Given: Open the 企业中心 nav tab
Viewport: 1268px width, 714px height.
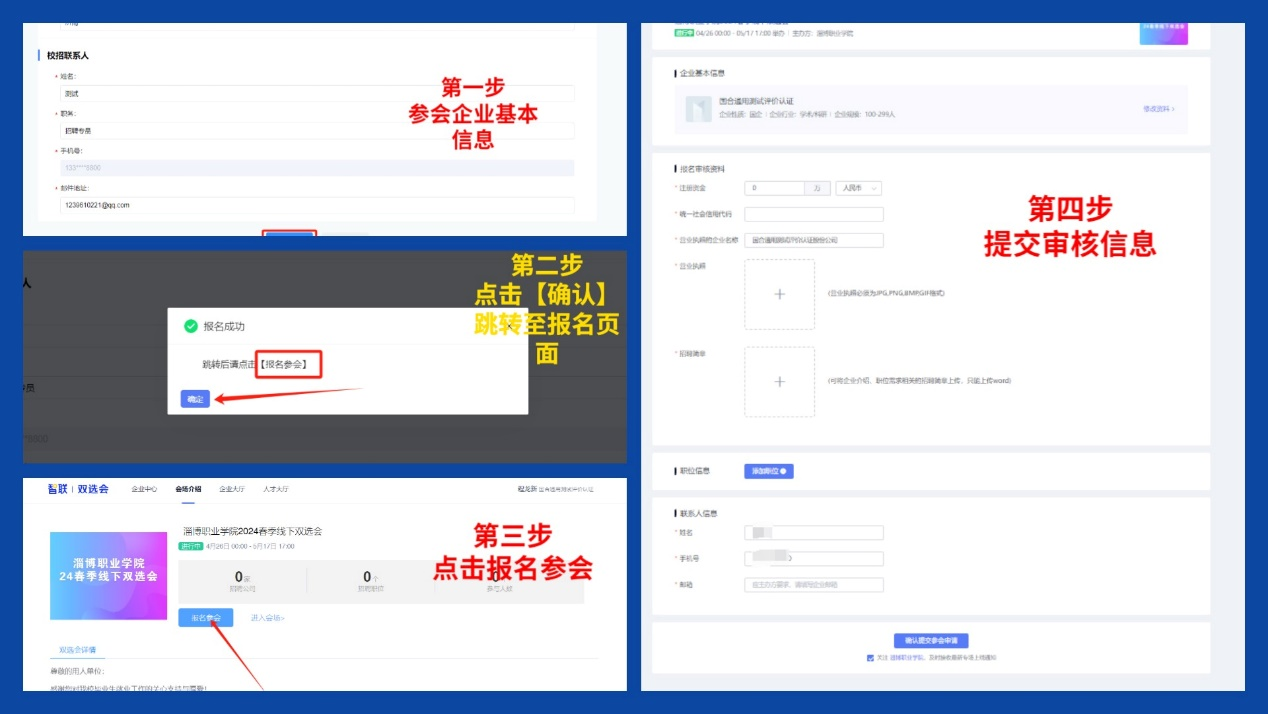Looking at the screenshot, I should (144, 489).
